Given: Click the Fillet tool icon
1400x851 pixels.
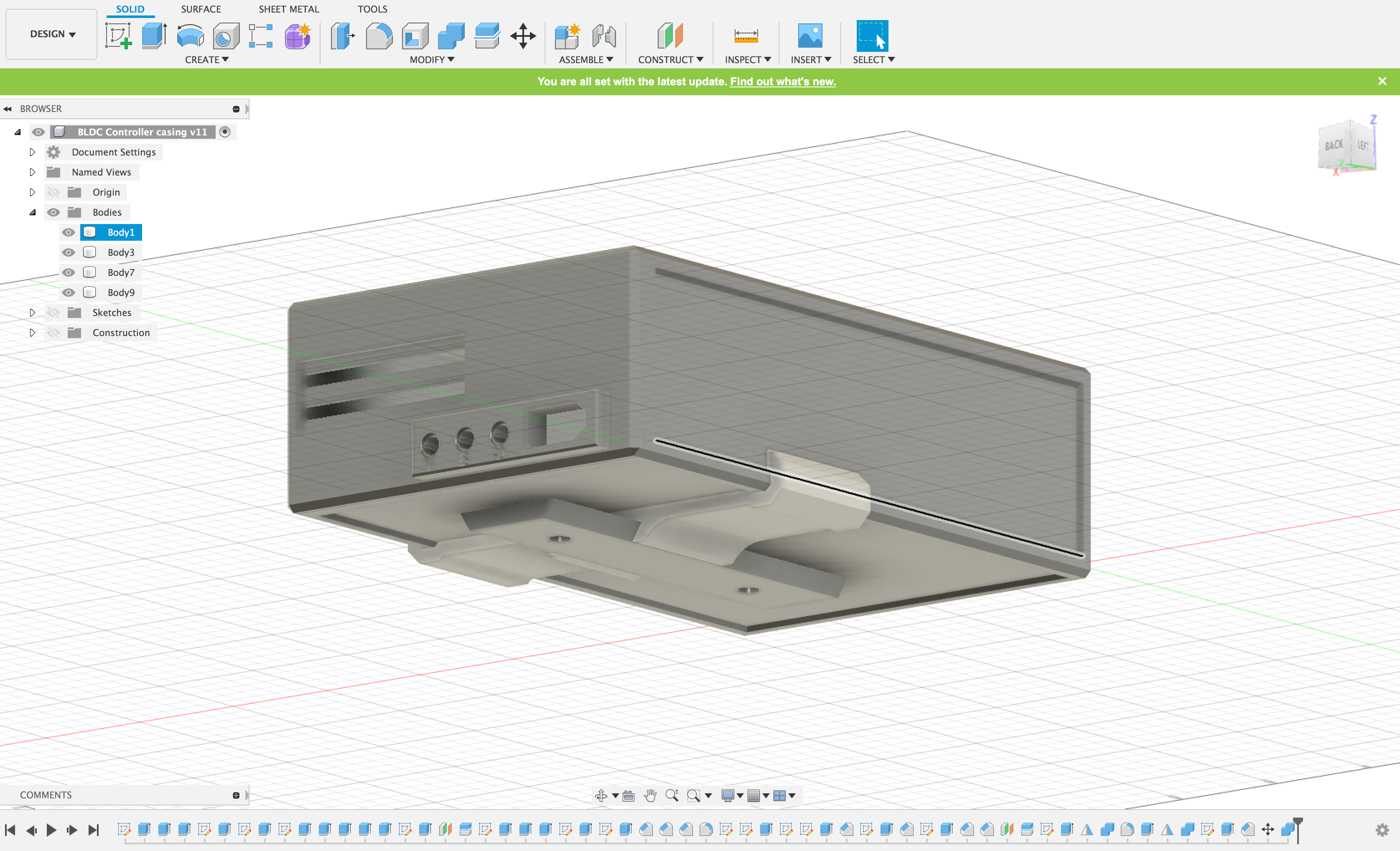Looking at the screenshot, I should (379, 36).
